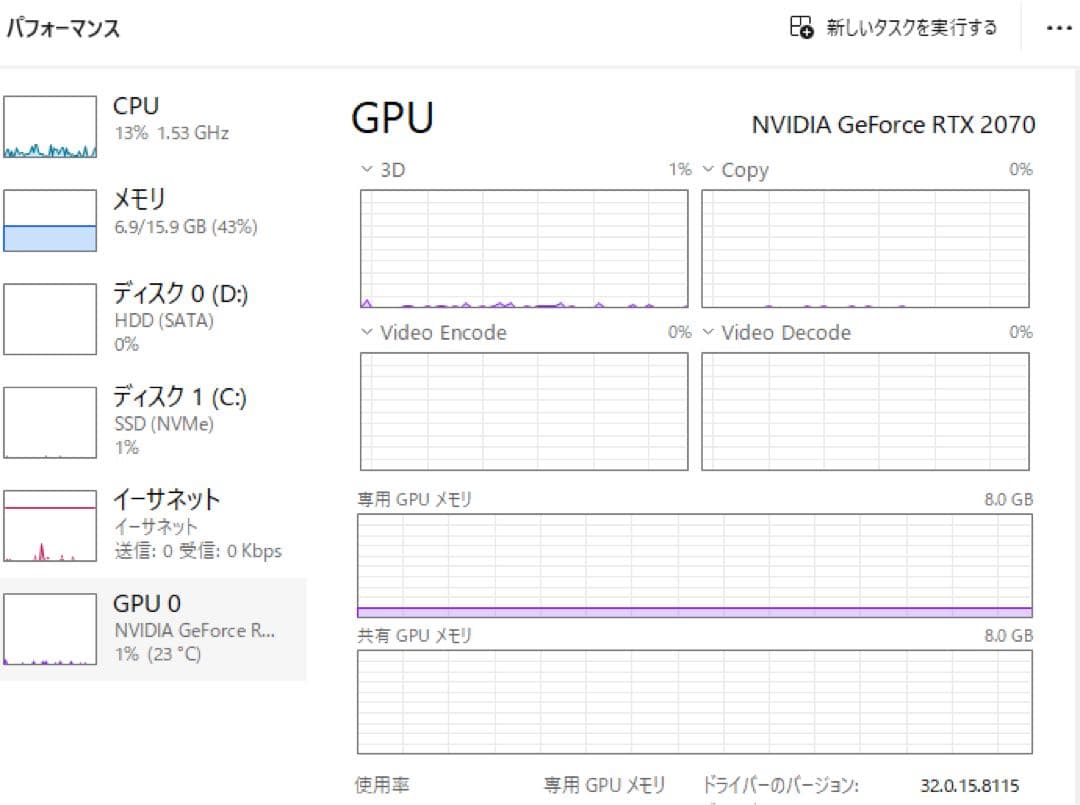Open ディスク 1 (C:) SSD graph thumbnail

point(50,422)
